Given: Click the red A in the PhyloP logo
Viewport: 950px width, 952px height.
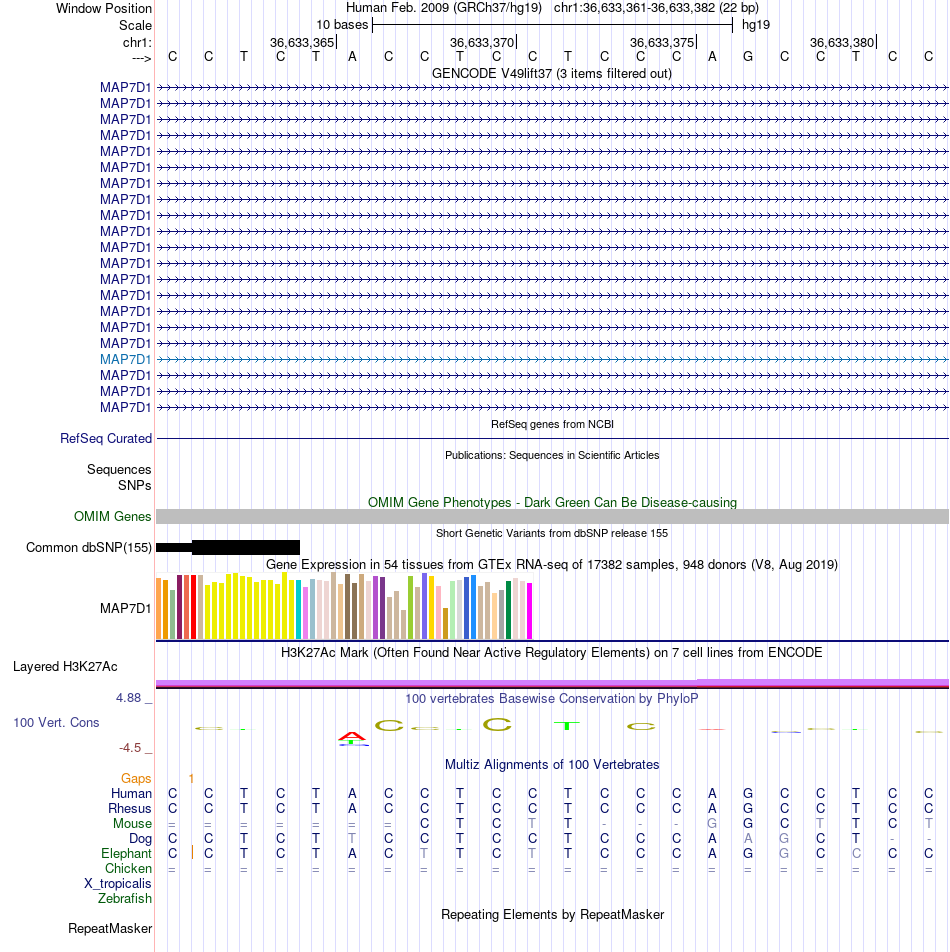Looking at the screenshot, I should (x=352, y=737).
